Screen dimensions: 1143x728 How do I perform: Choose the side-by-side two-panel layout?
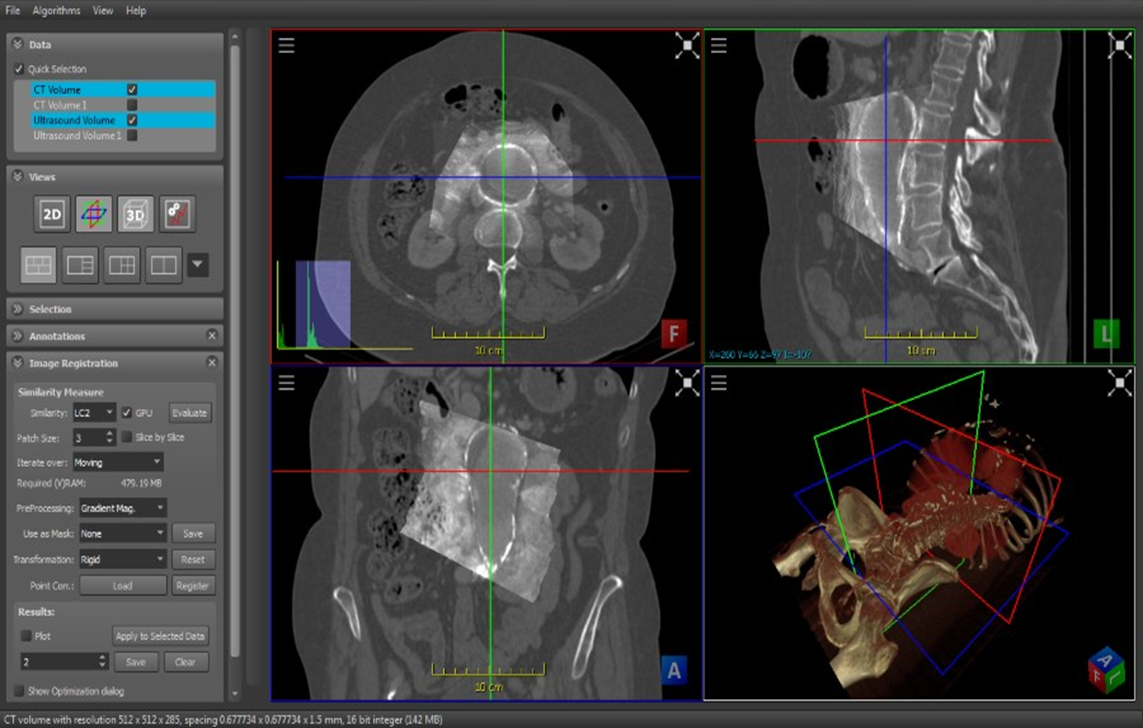(x=163, y=265)
